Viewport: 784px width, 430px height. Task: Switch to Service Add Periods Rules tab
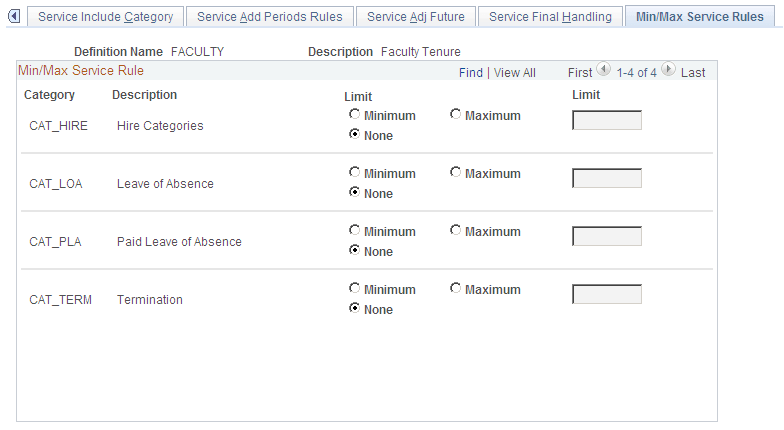click(x=270, y=16)
